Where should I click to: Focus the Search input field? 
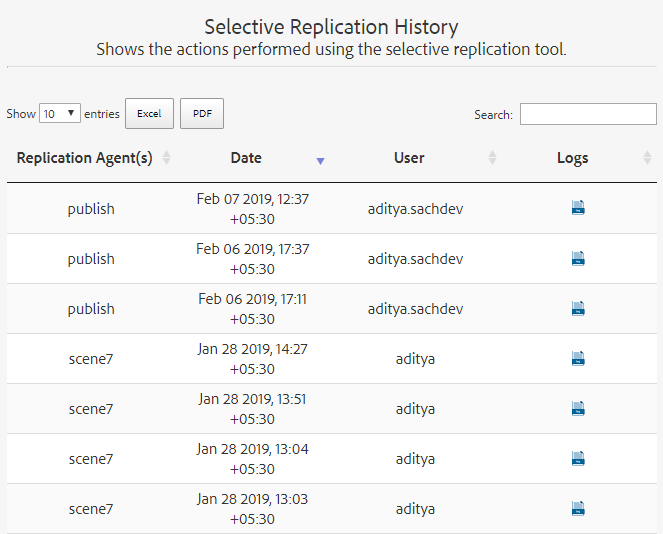click(588, 114)
